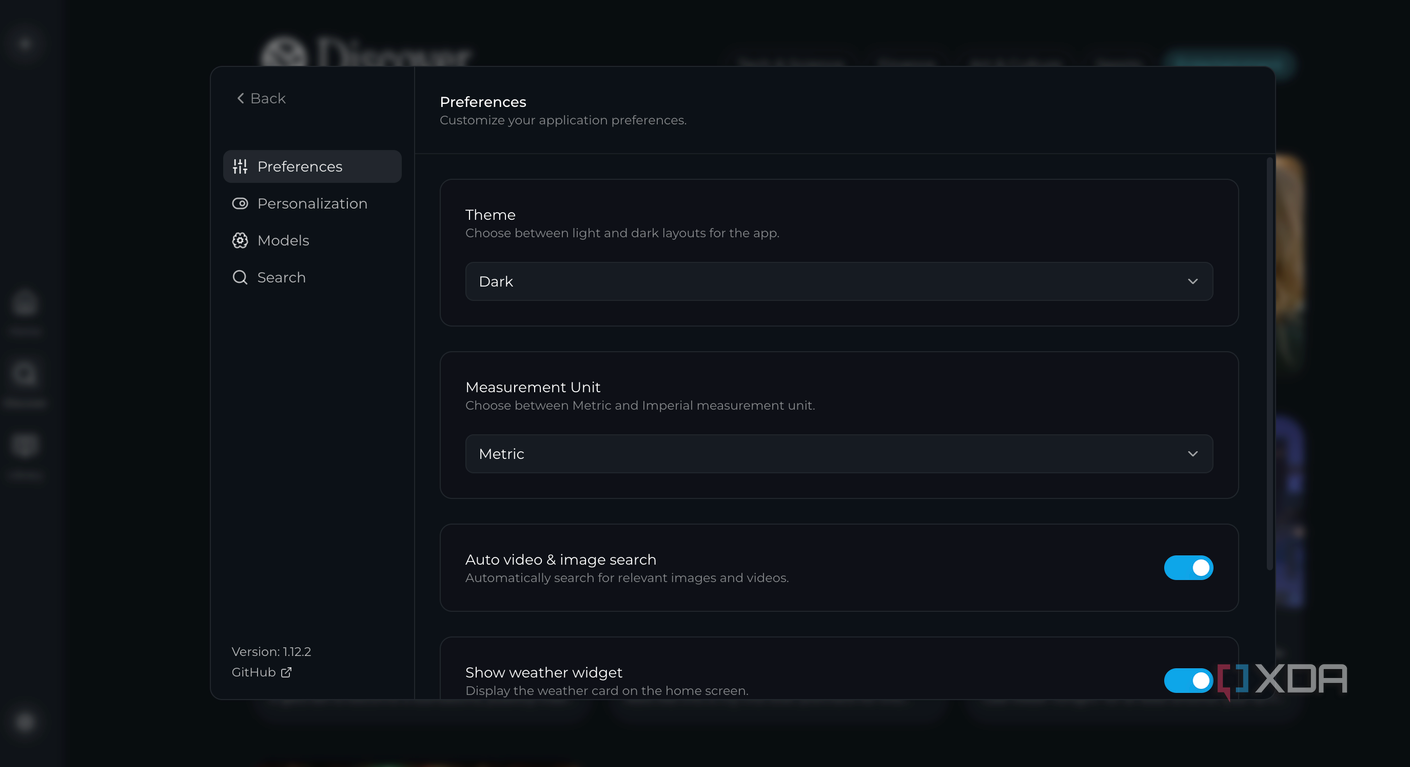Click the blurred Discover icon in left rail
1410x767 pixels.
tap(25, 375)
